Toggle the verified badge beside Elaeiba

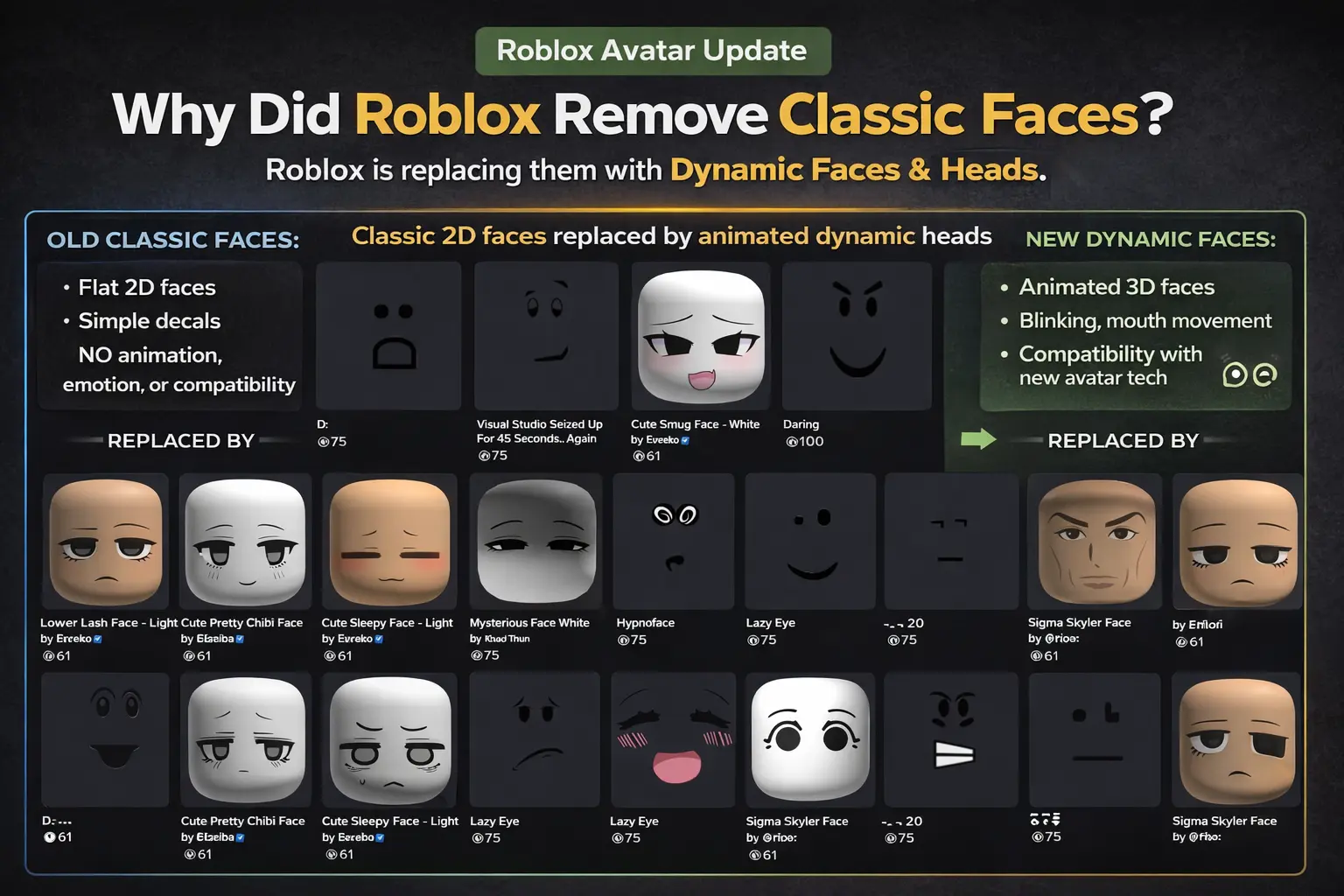241,639
